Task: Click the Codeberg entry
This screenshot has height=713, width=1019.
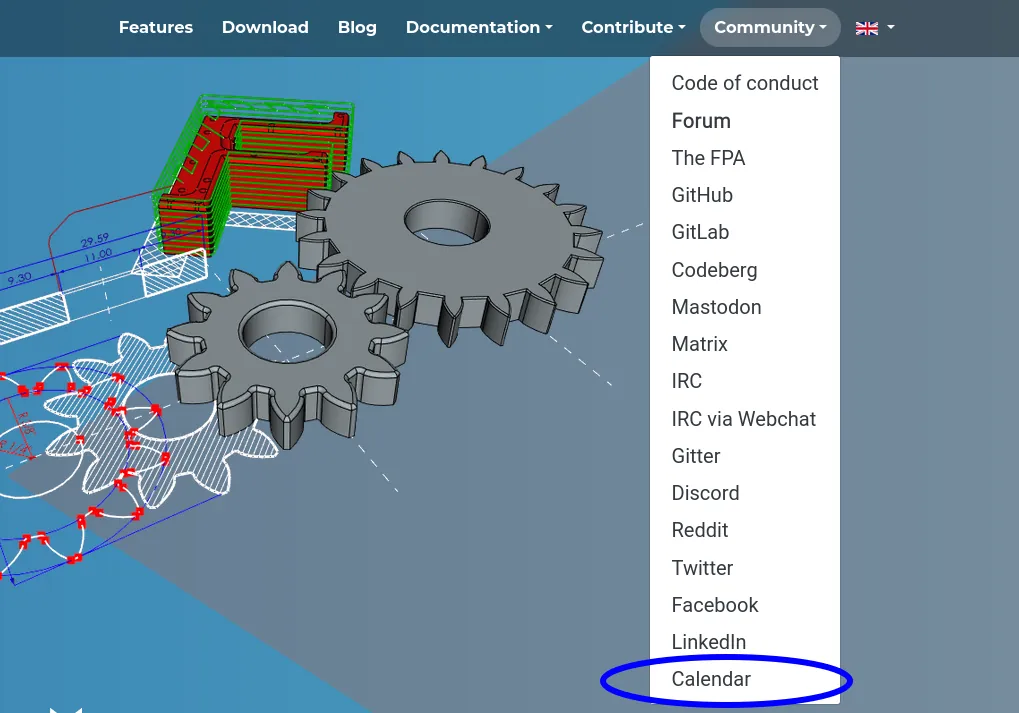Action: 714,269
